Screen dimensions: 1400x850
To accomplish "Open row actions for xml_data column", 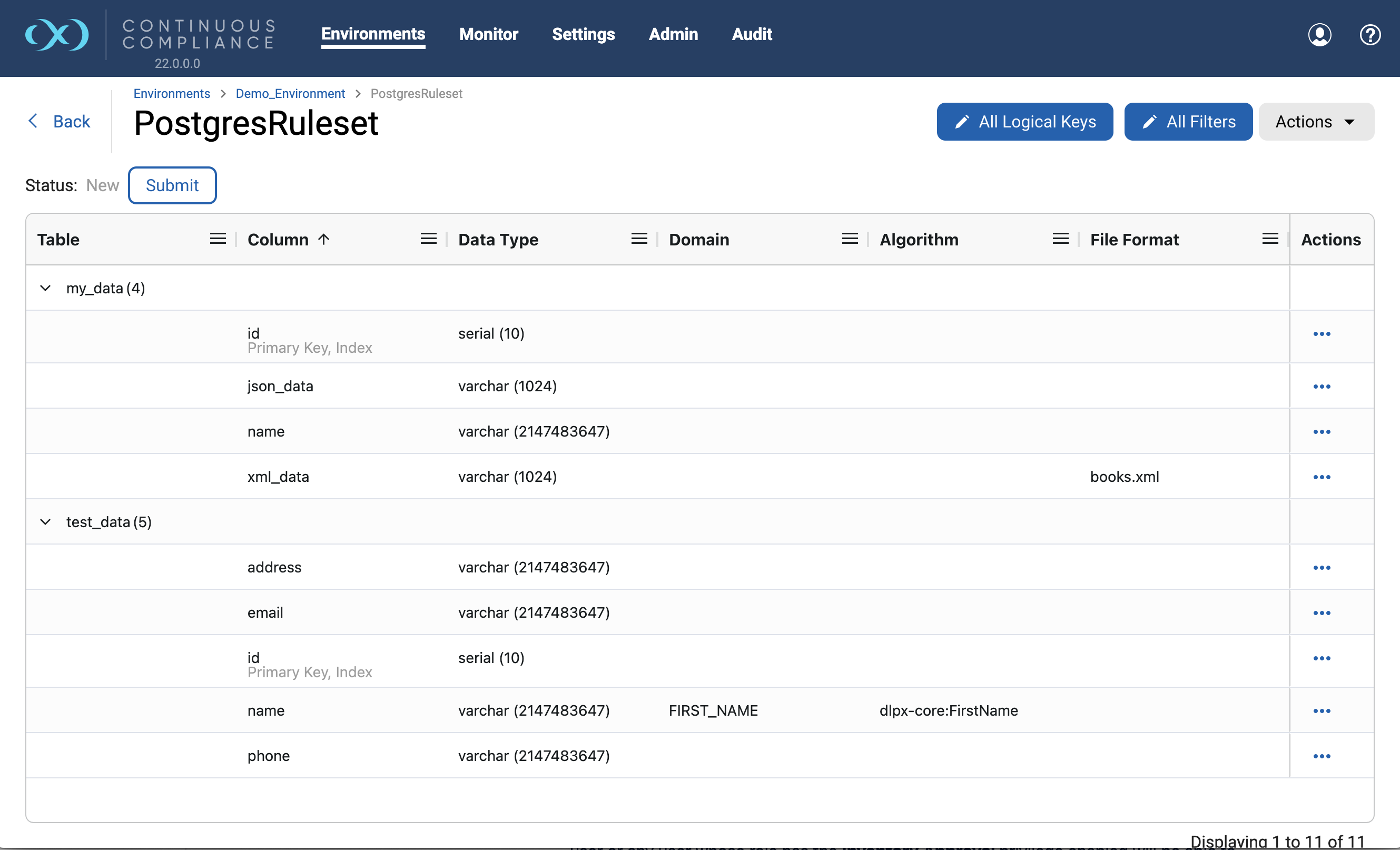I will 1322,477.
